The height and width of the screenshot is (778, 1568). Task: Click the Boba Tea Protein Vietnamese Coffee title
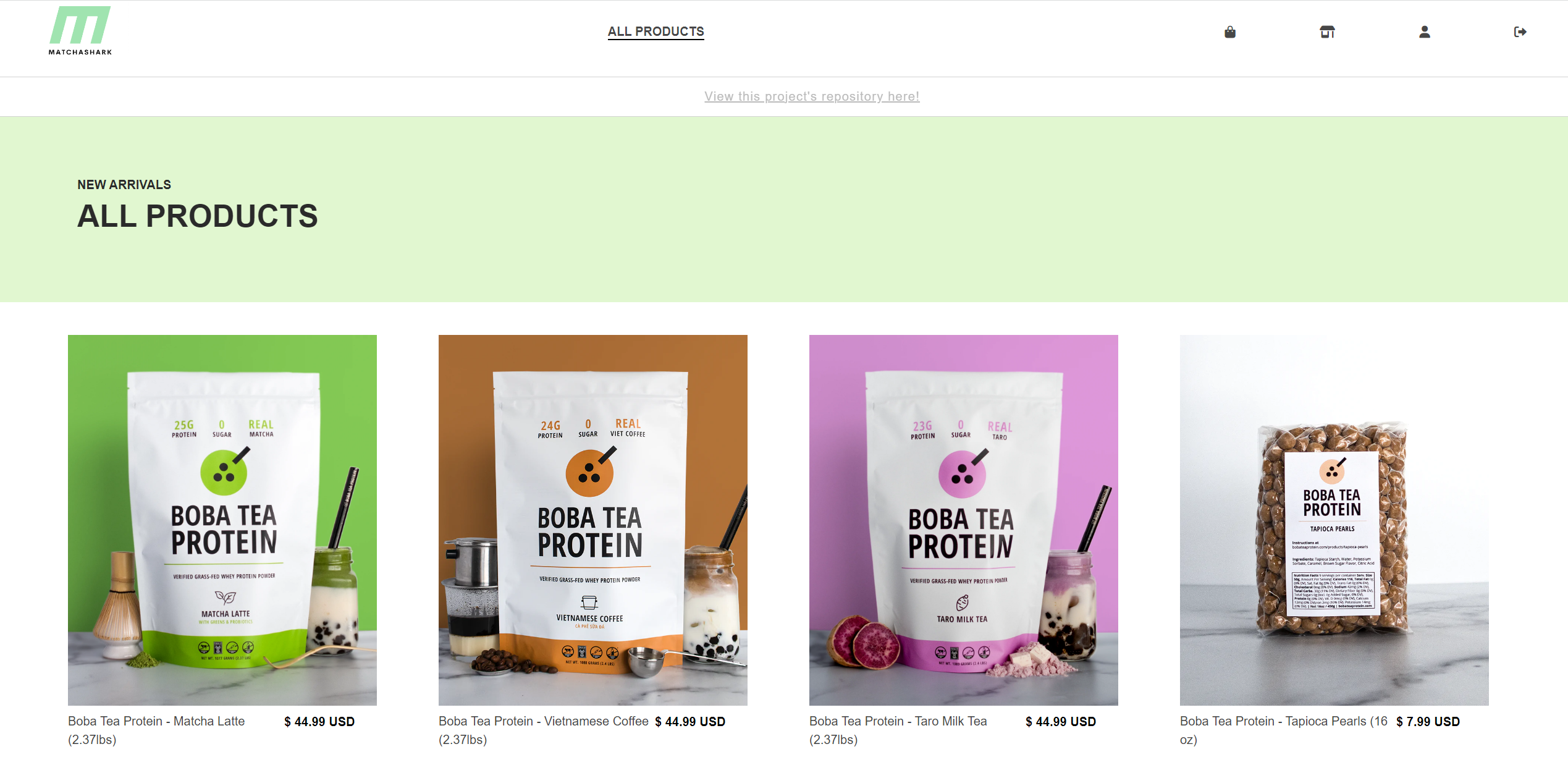[x=544, y=730]
